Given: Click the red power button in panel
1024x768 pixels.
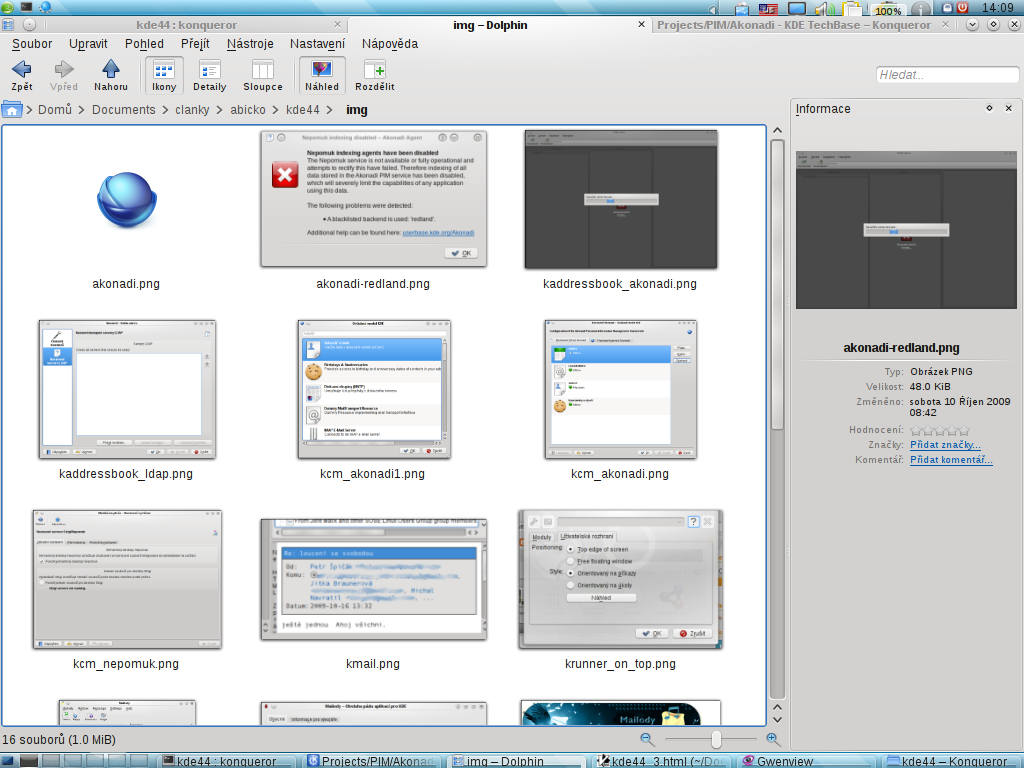Looking at the screenshot, I should (x=963, y=8).
